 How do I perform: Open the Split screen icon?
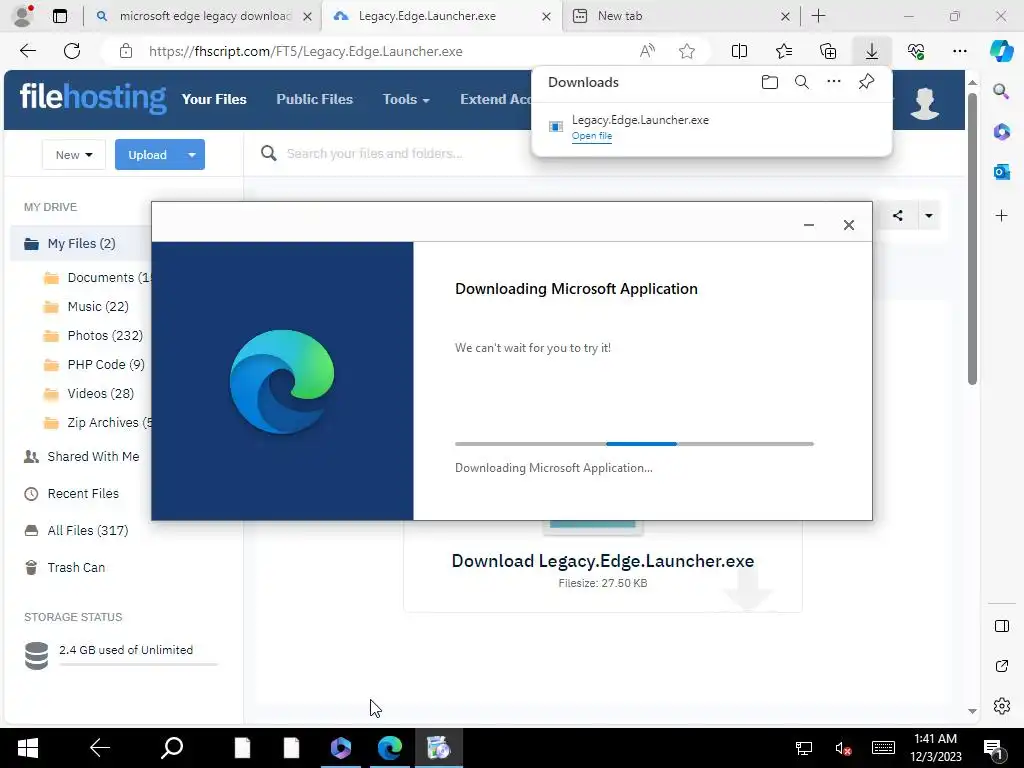pos(739,51)
